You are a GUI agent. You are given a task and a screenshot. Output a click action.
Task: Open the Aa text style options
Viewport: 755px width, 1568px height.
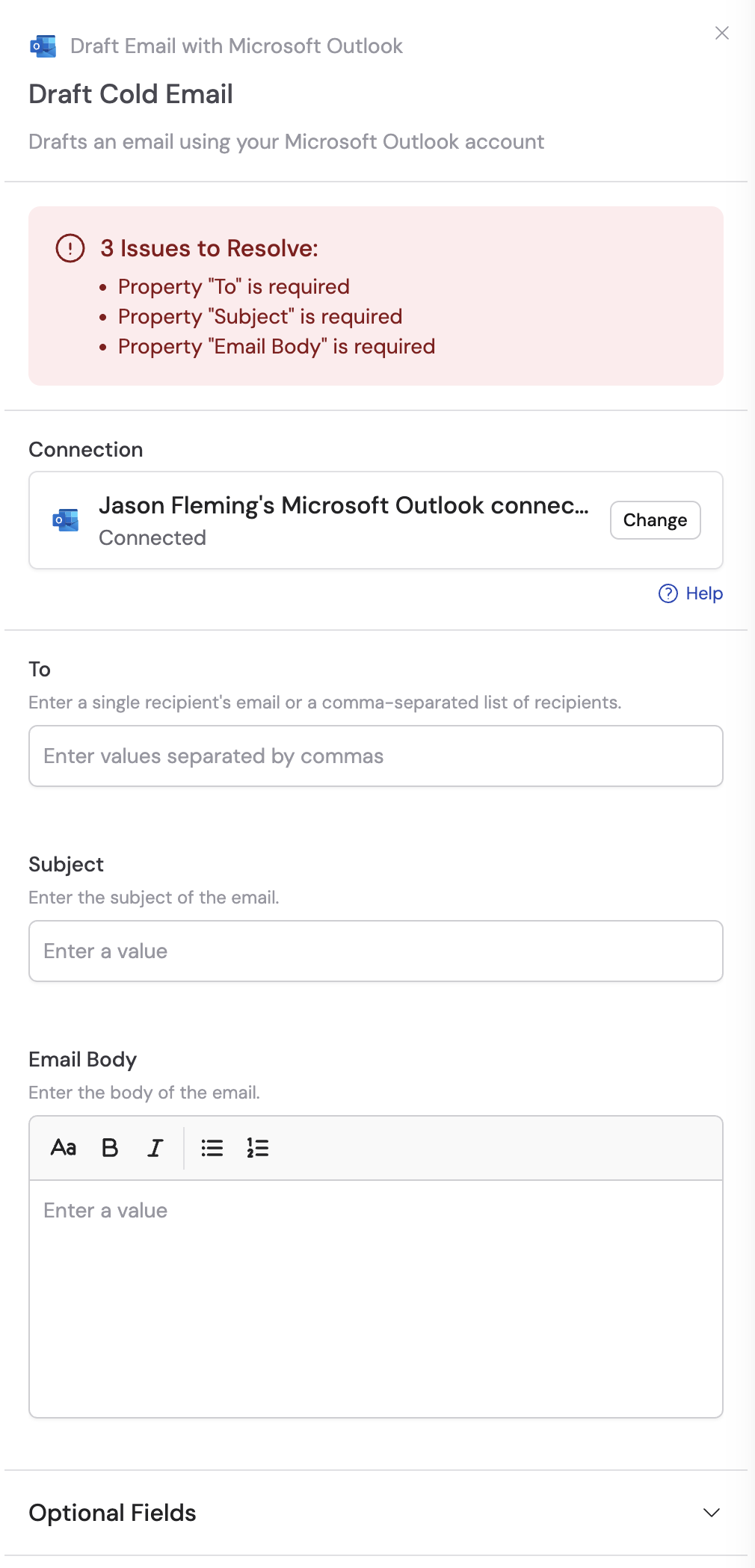click(x=64, y=1148)
